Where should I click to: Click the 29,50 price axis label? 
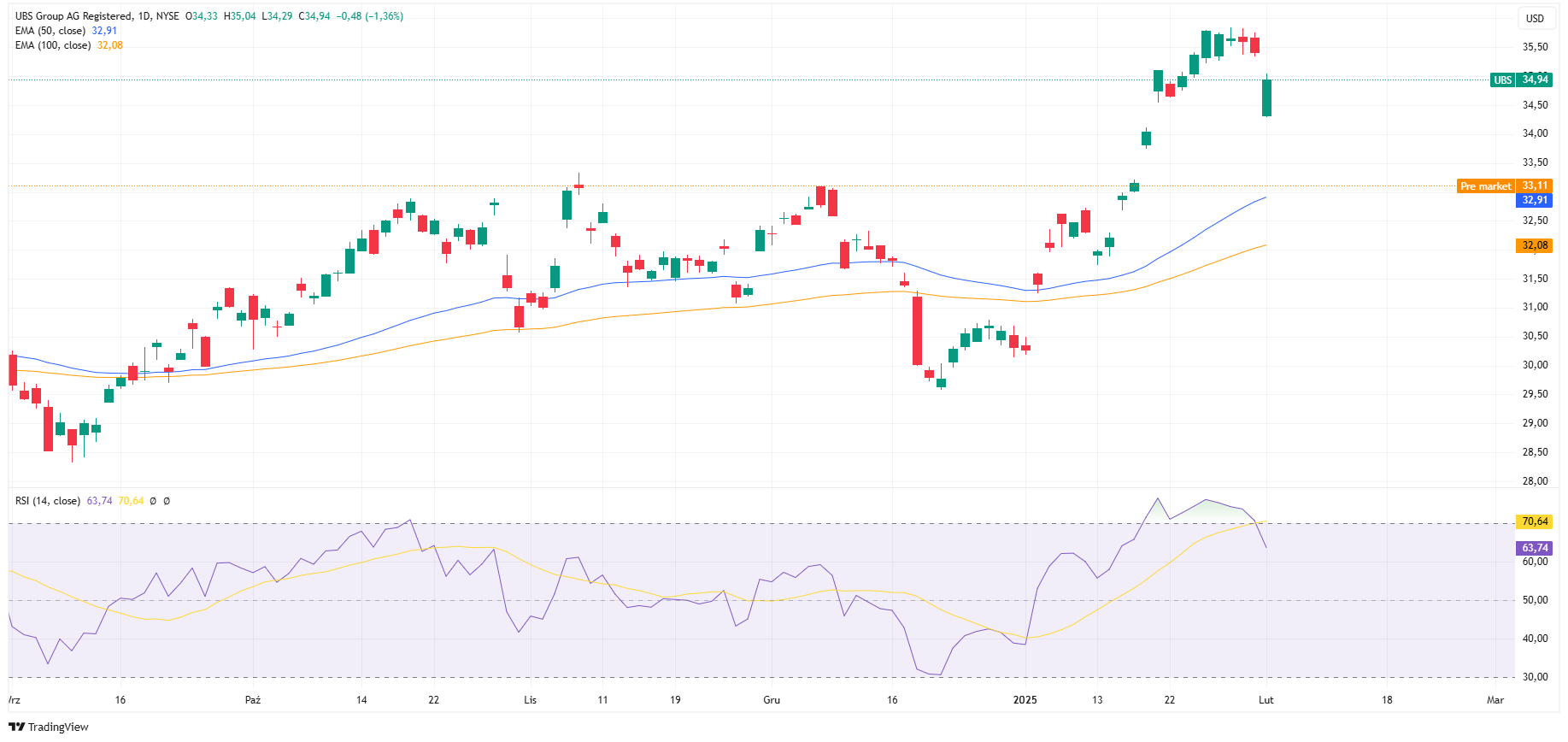[x=1535, y=394]
